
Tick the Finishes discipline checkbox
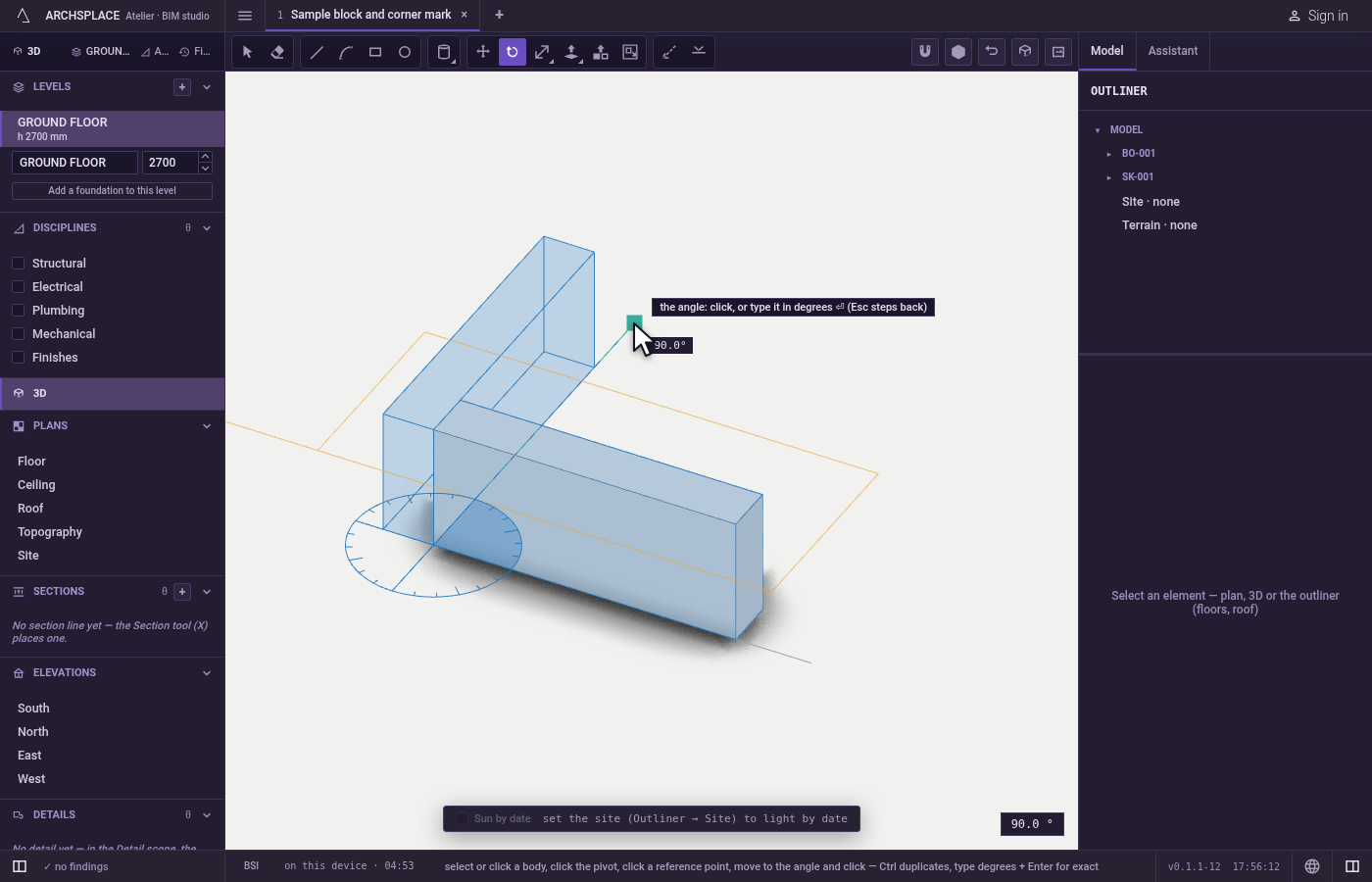(18, 357)
